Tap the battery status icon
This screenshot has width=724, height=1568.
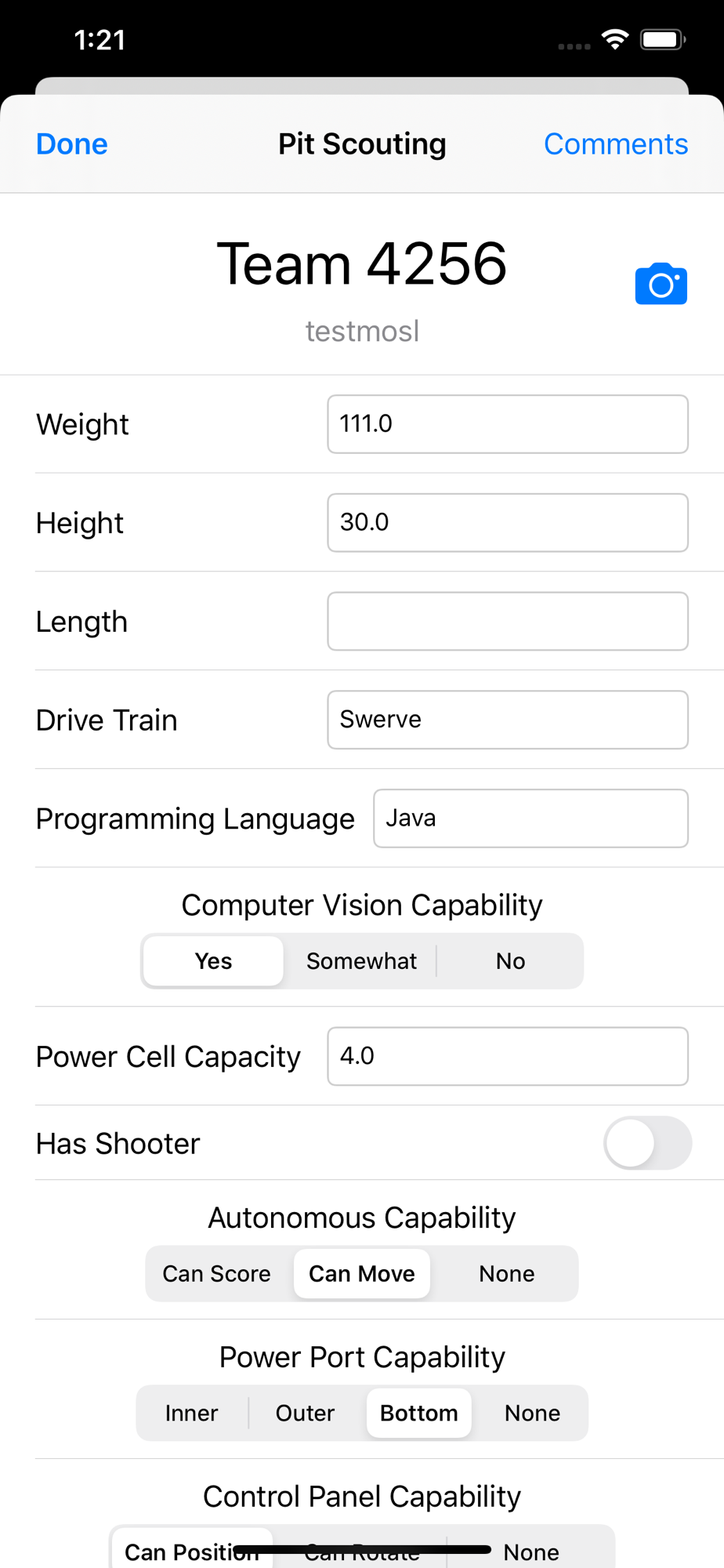pos(663,39)
